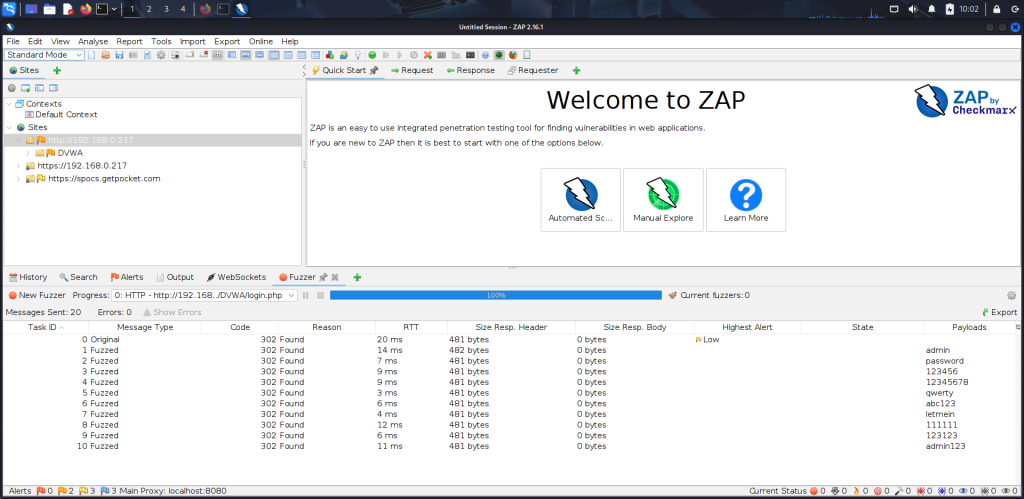Collapse the Contexts tree node

coord(9,104)
